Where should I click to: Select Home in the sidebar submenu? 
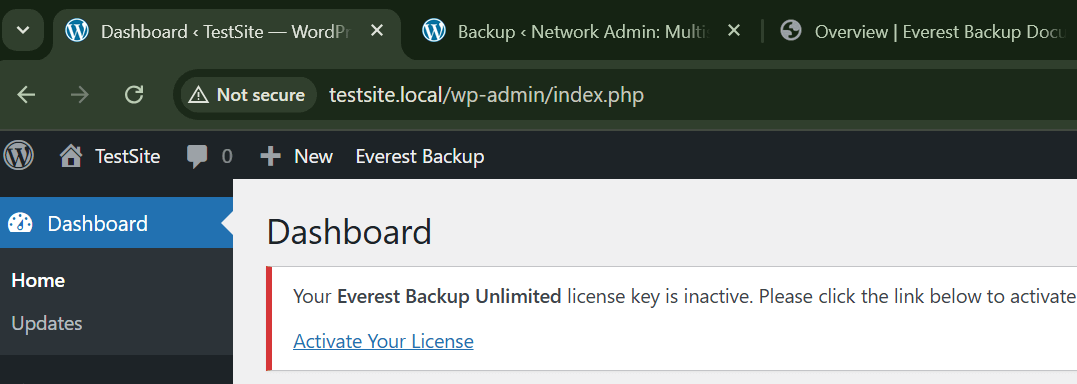(x=38, y=280)
